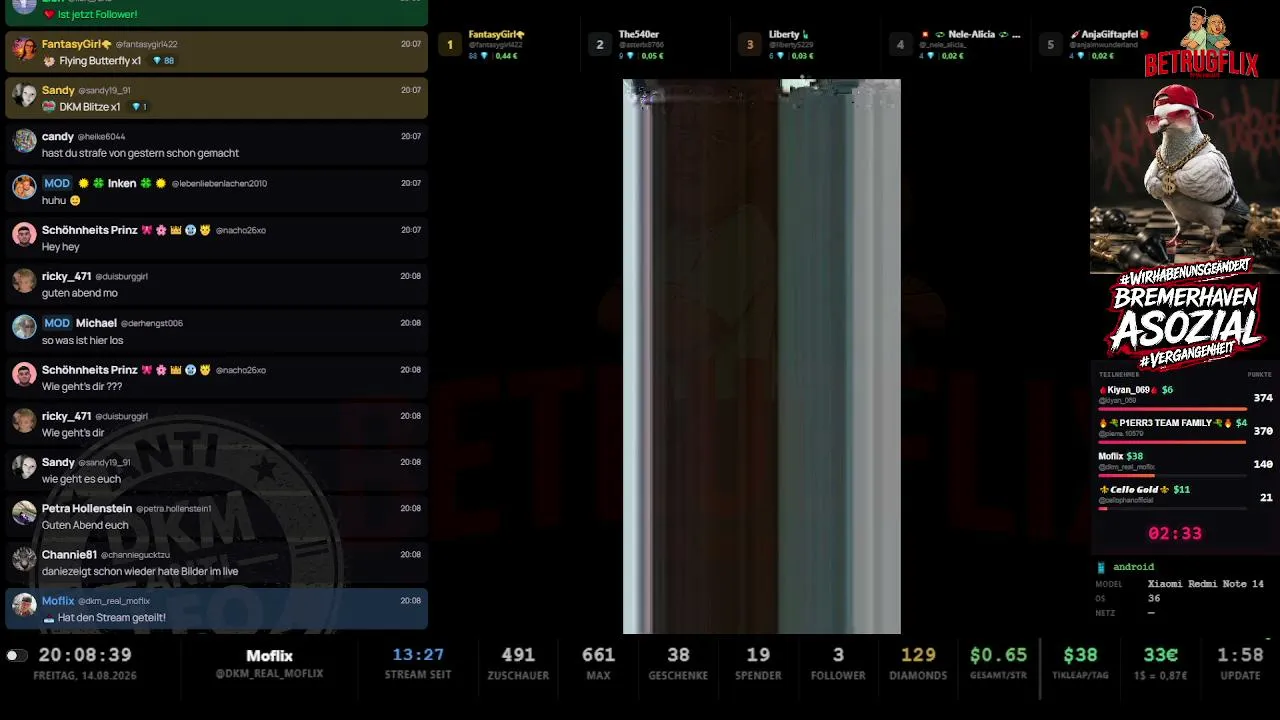Click Schöhnheits Prinz avatar on "Wie geht's dir ???"
The height and width of the screenshot is (720, 1280).
(25, 374)
